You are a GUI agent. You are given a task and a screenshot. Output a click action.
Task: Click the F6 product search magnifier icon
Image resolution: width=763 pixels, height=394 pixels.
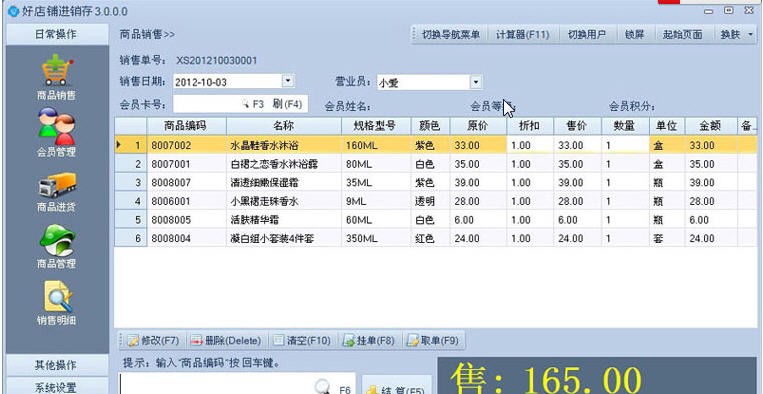pyautogui.click(x=323, y=387)
